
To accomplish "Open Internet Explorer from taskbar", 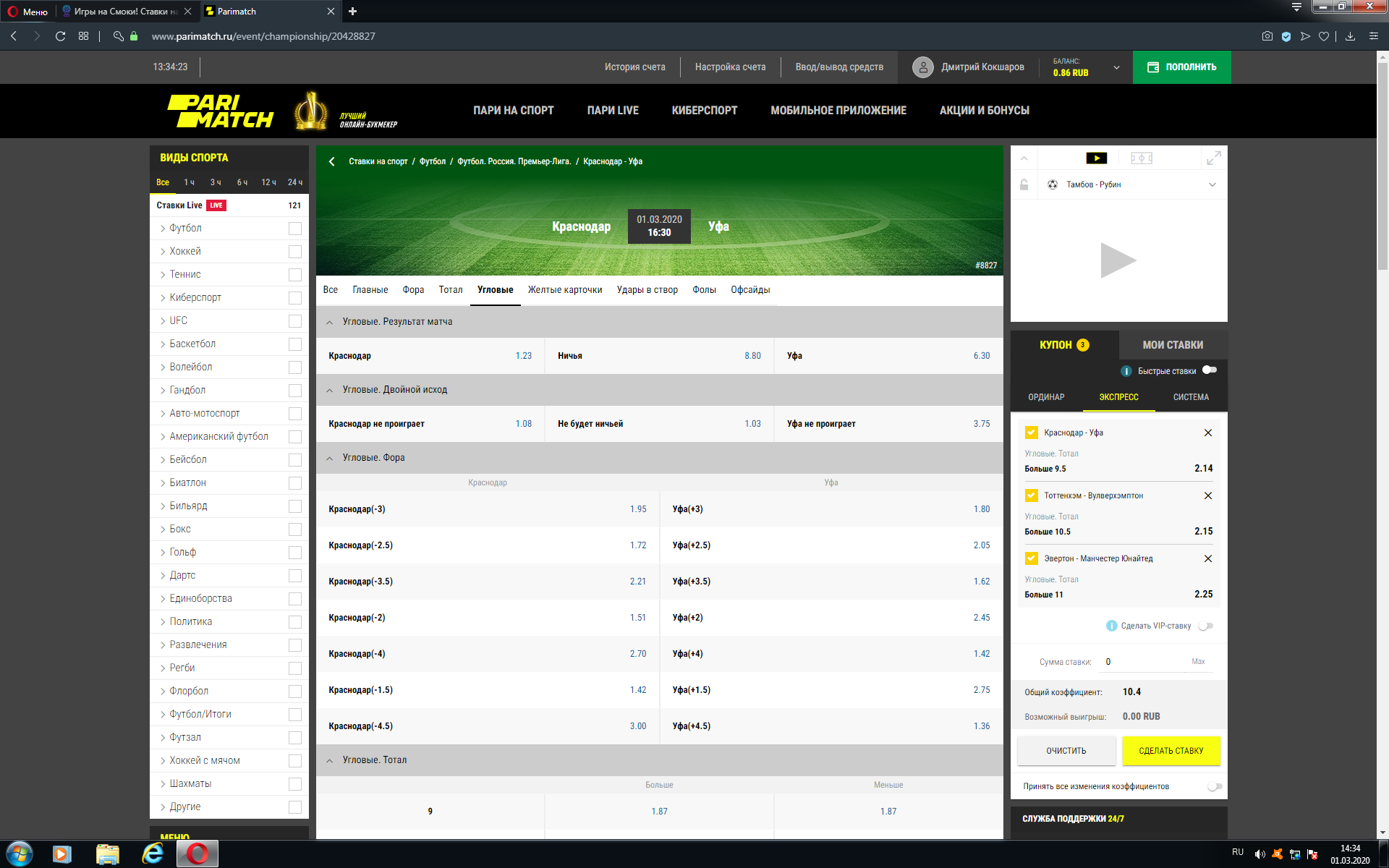I will [153, 854].
